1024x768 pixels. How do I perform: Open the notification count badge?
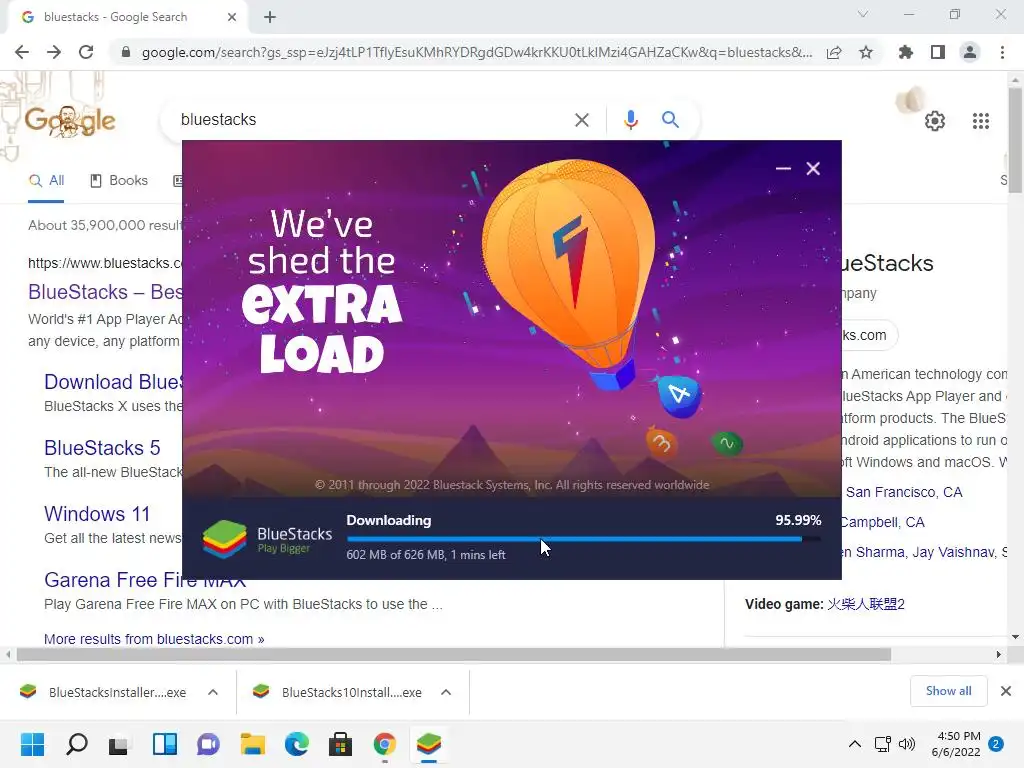coord(996,744)
